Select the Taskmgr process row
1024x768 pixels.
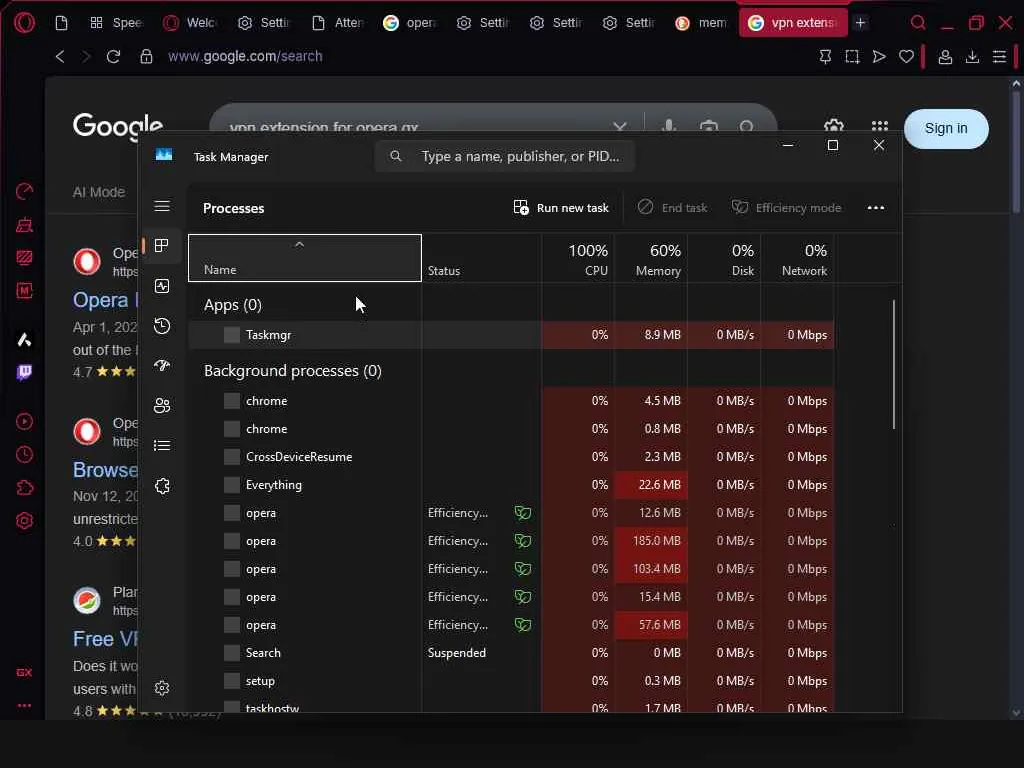511,335
